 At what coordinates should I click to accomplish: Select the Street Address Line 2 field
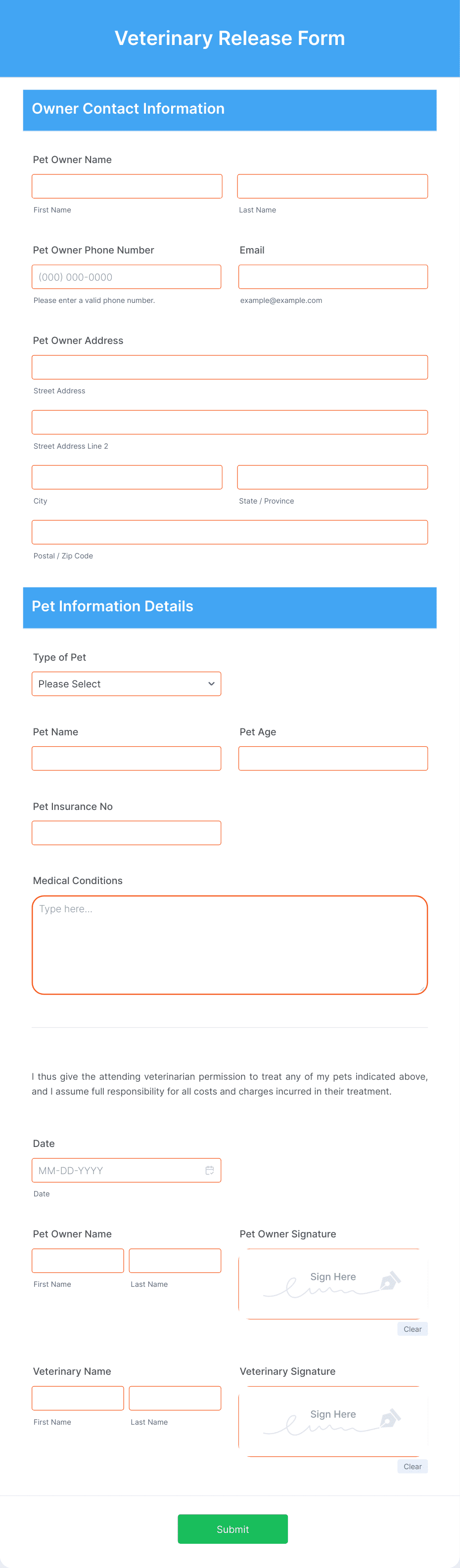(x=230, y=422)
